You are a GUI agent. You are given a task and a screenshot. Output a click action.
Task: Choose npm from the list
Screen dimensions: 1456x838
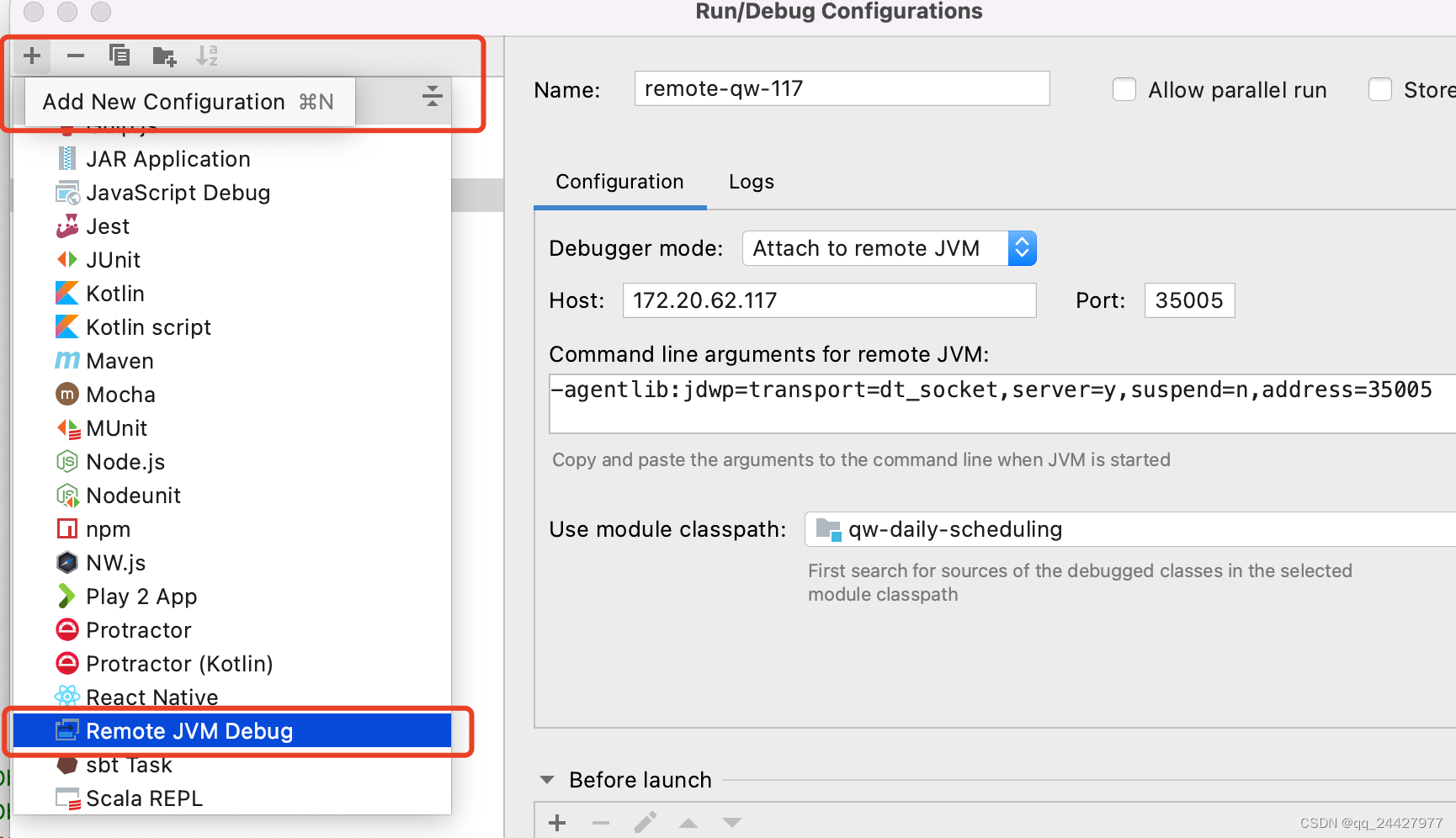click(x=232, y=529)
